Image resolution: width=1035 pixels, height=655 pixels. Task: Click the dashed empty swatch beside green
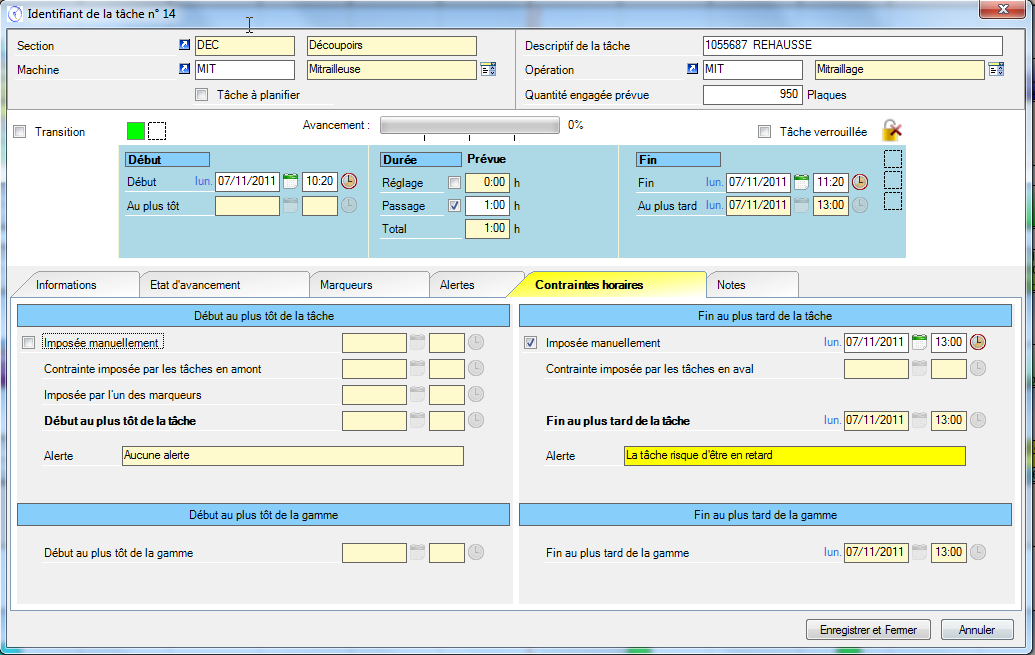tap(157, 131)
